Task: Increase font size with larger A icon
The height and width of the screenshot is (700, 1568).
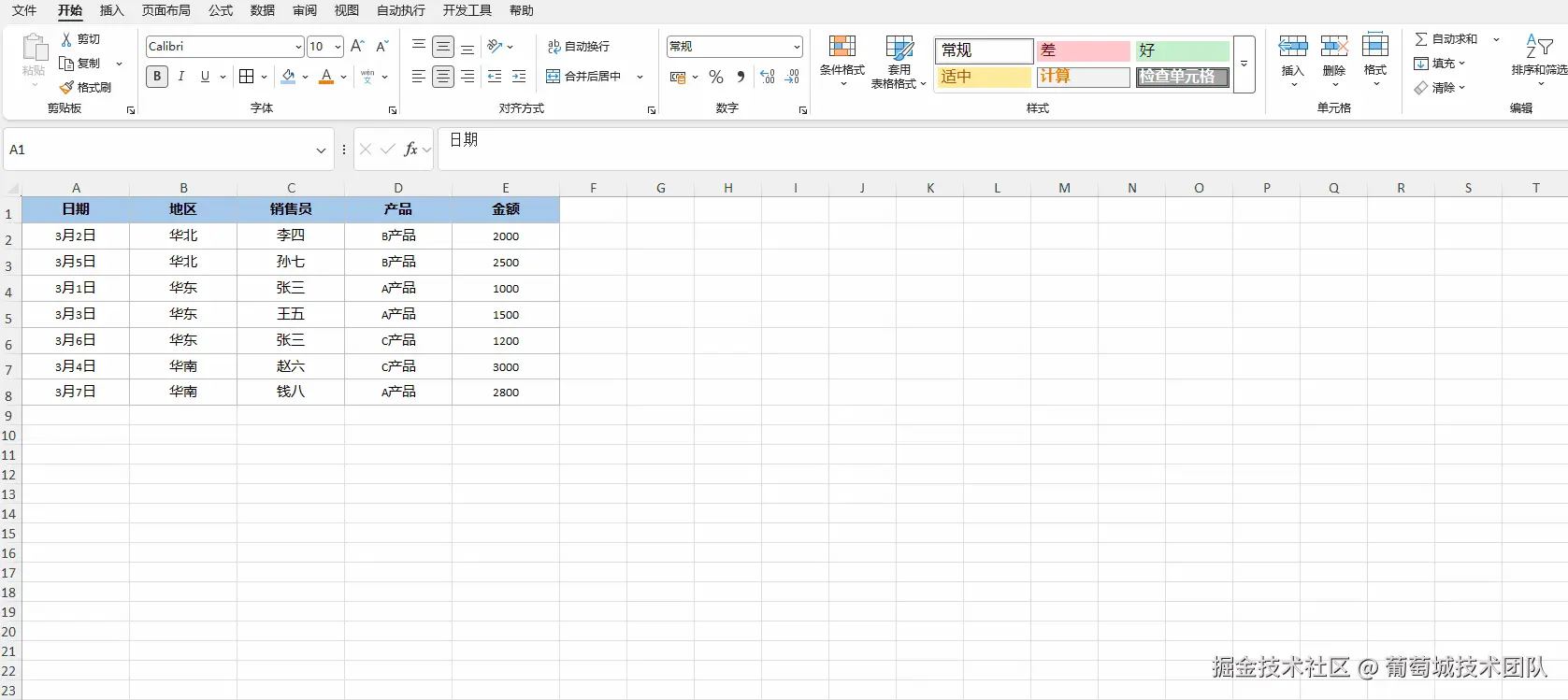Action: point(357,47)
